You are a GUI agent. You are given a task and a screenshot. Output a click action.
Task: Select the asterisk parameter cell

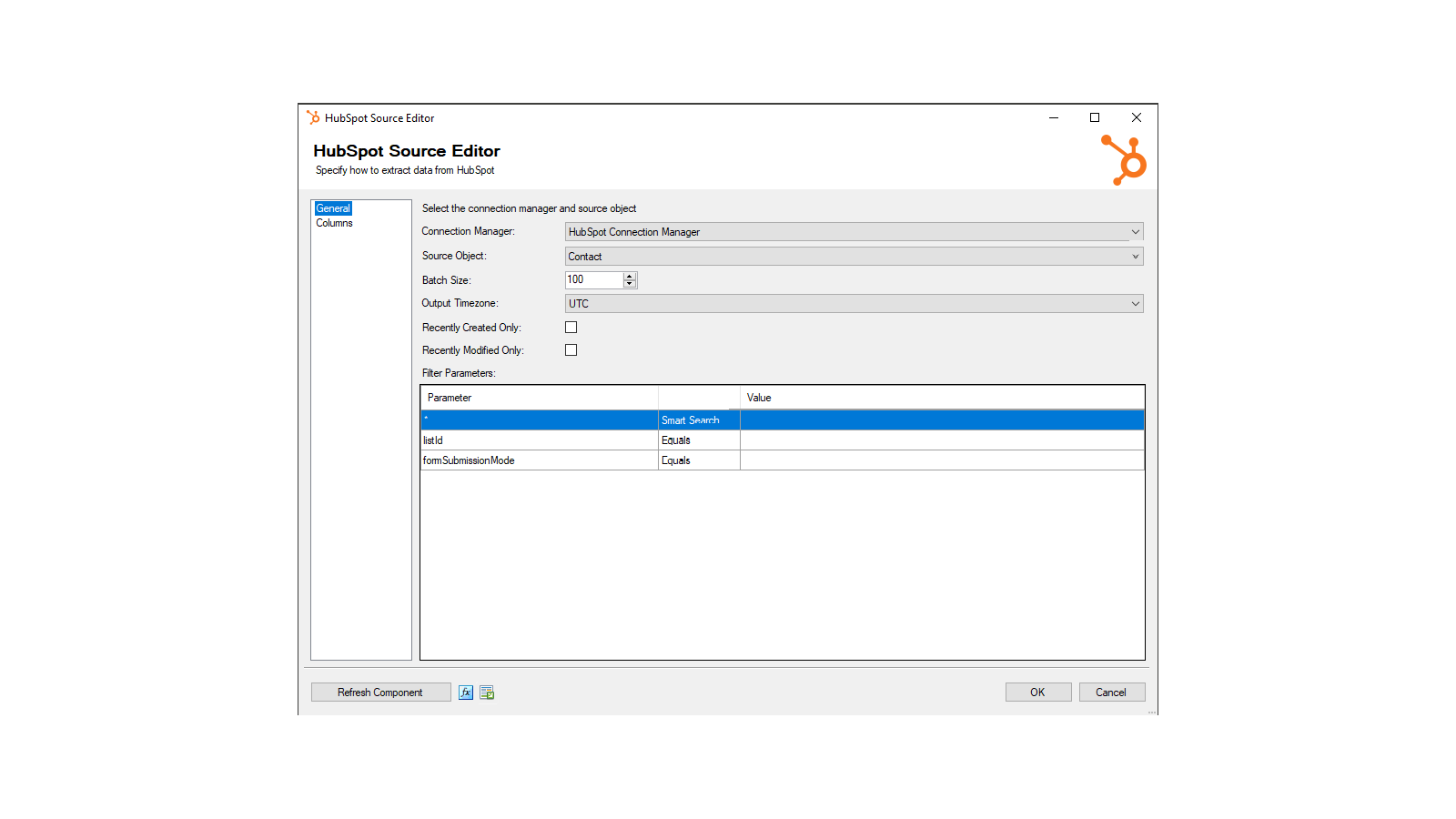540,420
